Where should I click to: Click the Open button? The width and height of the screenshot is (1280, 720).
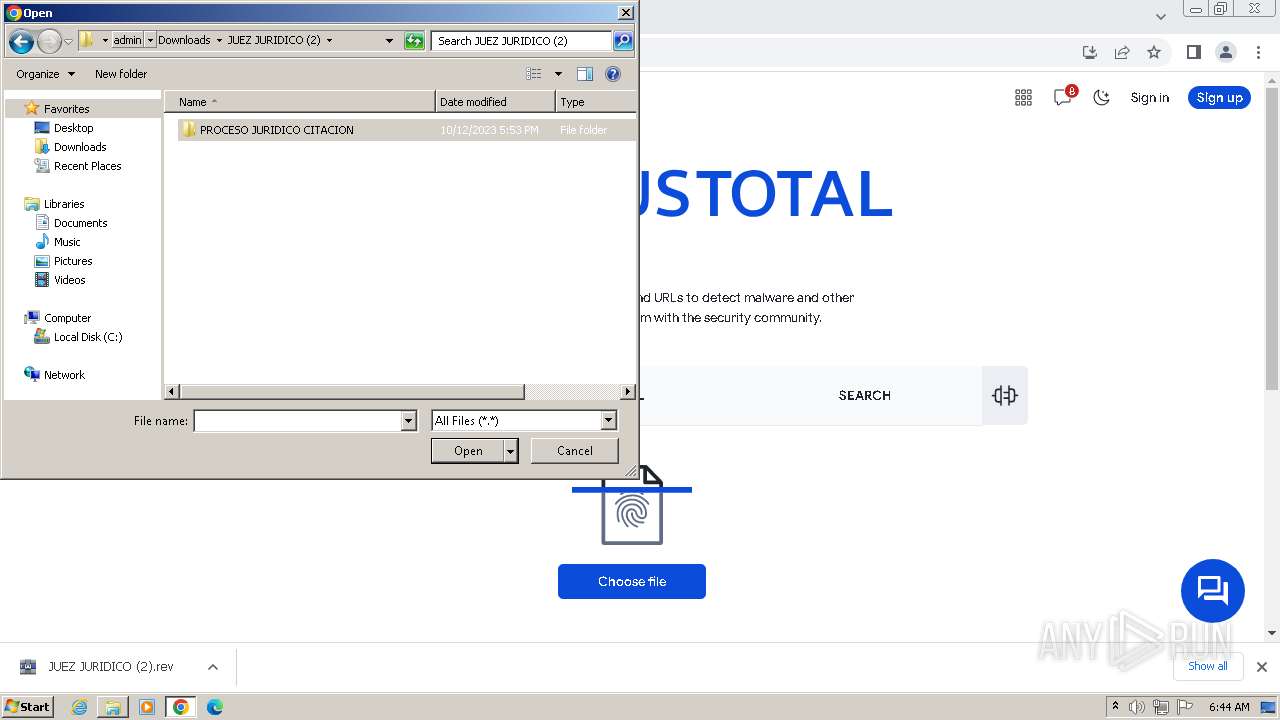click(468, 451)
